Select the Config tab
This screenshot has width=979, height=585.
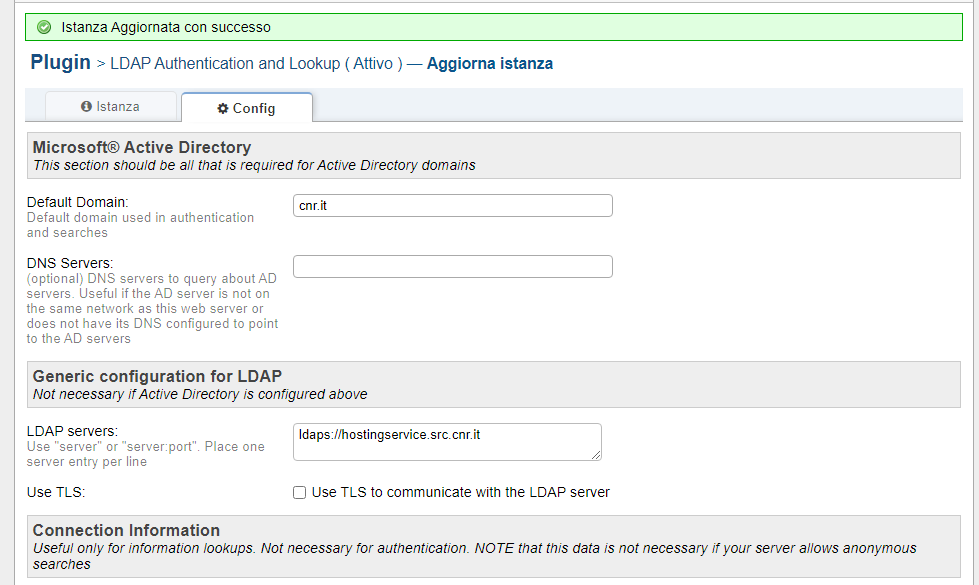[x=246, y=107]
